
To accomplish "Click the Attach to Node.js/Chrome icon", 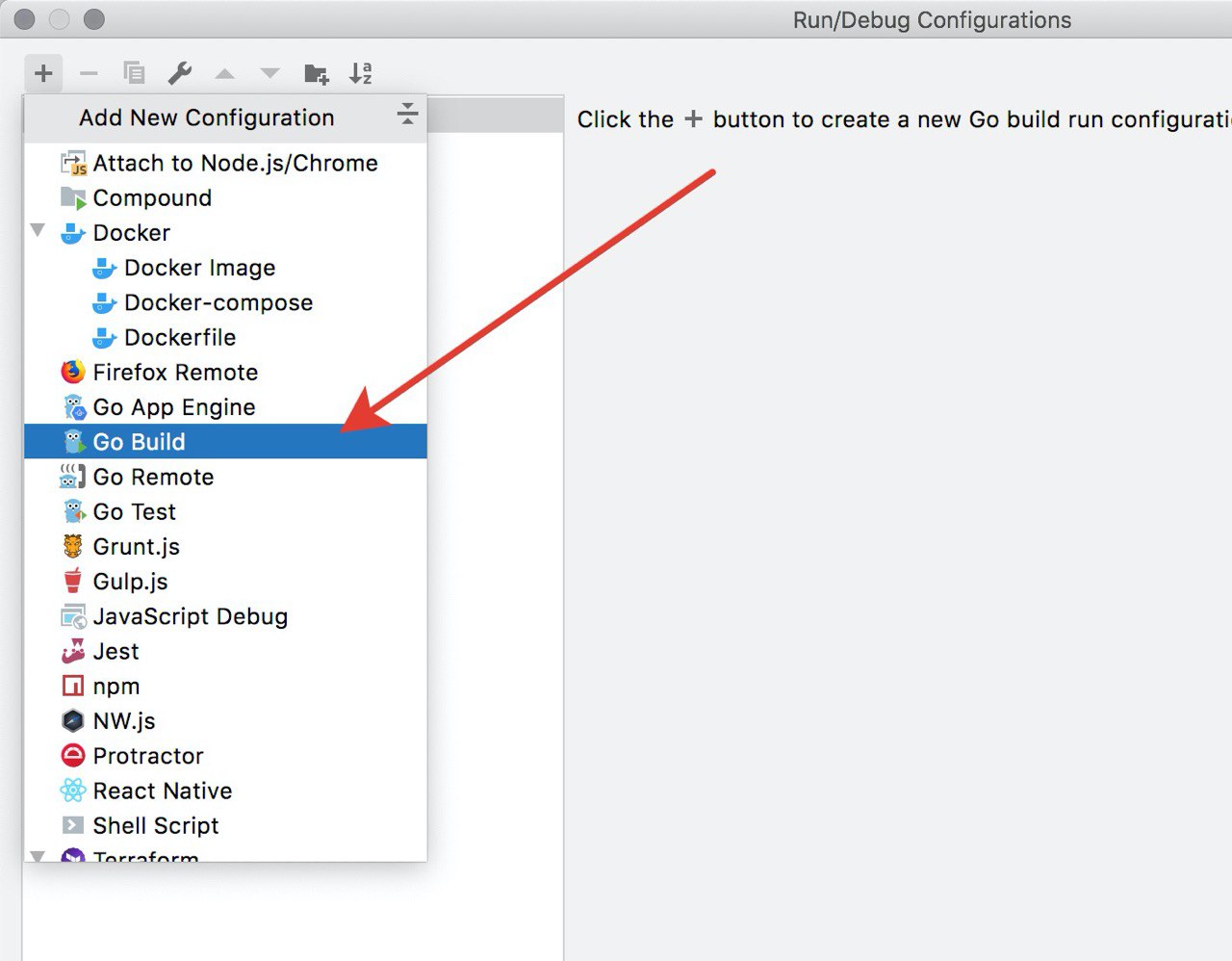I will pos(73,163).
